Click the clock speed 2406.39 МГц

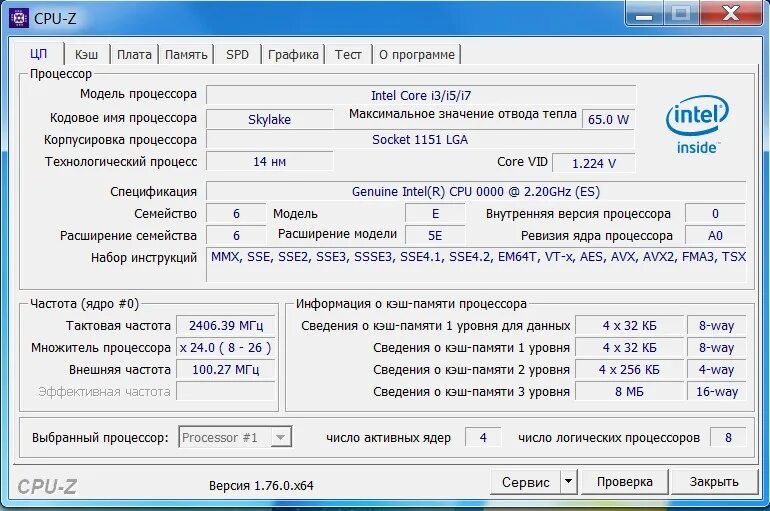click(226, 325)
